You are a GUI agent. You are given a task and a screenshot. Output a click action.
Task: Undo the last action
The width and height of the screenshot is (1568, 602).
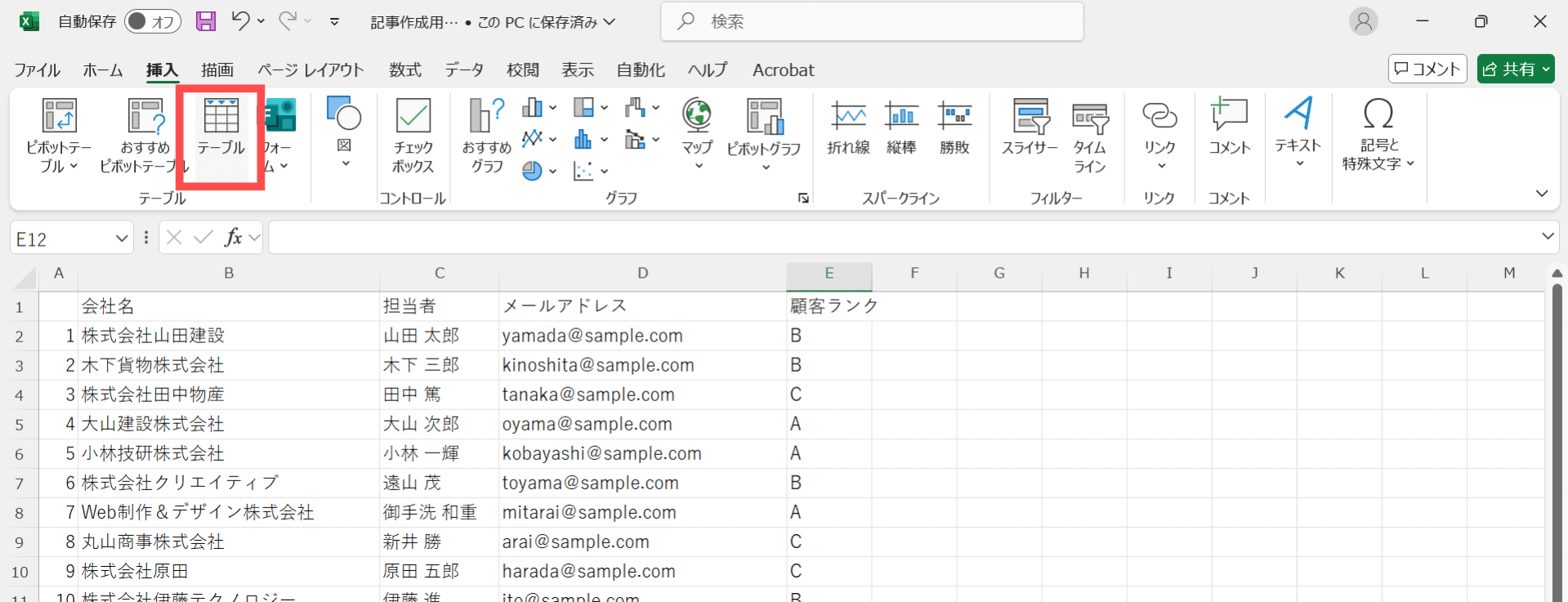click(x=240, y=21)
